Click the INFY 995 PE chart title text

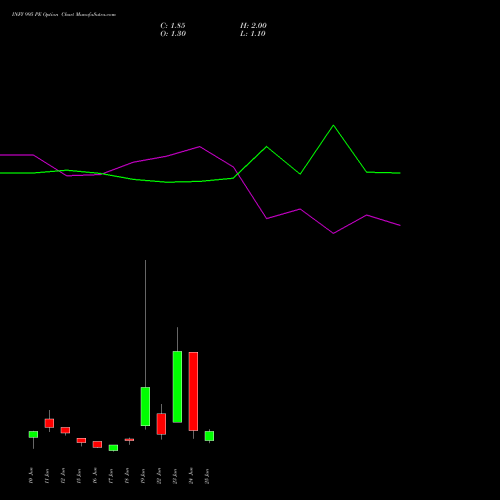tap(64, 15)
